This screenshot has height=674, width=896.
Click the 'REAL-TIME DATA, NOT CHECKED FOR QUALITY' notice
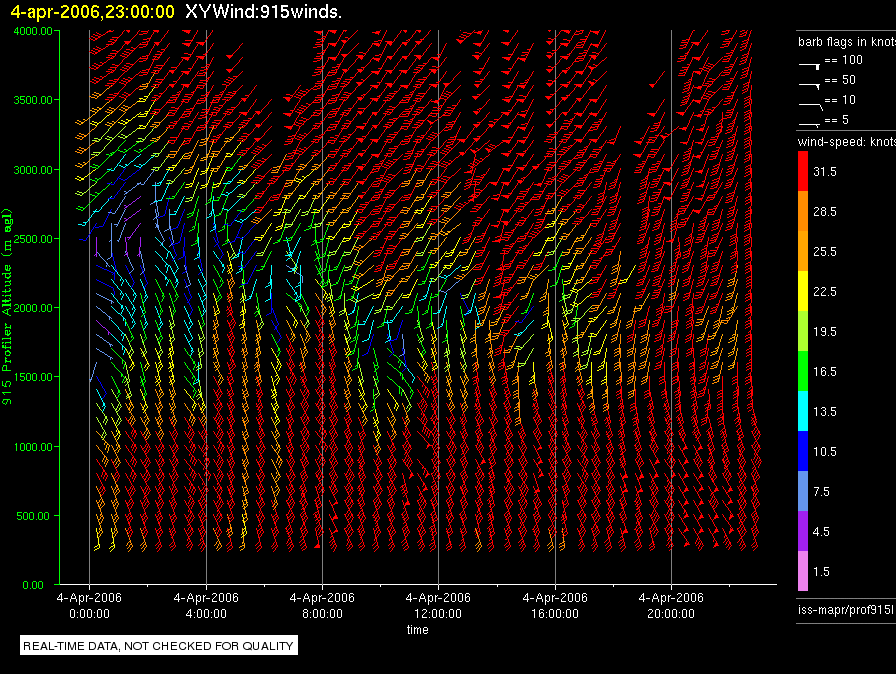click(x=159, y=646)
